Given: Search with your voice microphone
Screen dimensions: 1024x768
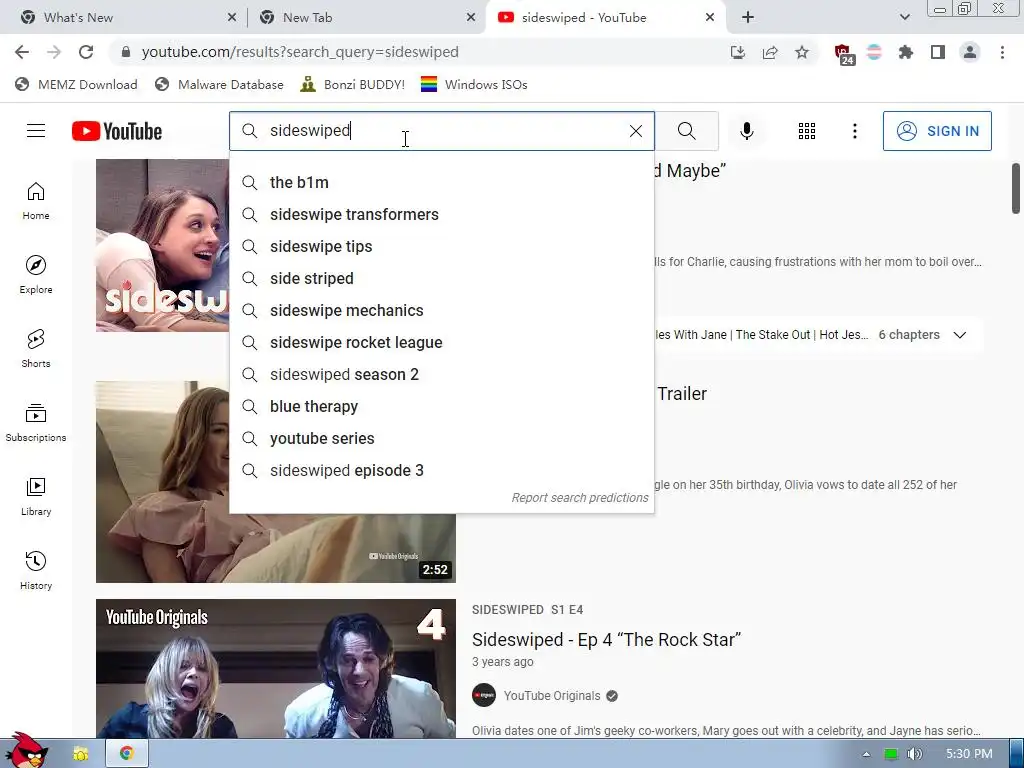Looking at the screenshot, I should (x=746, y=131).
